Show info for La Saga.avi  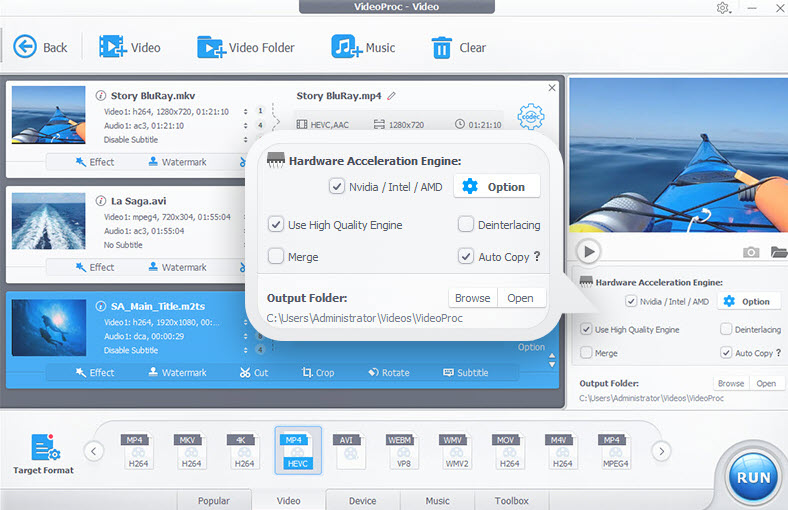(101, 201)
